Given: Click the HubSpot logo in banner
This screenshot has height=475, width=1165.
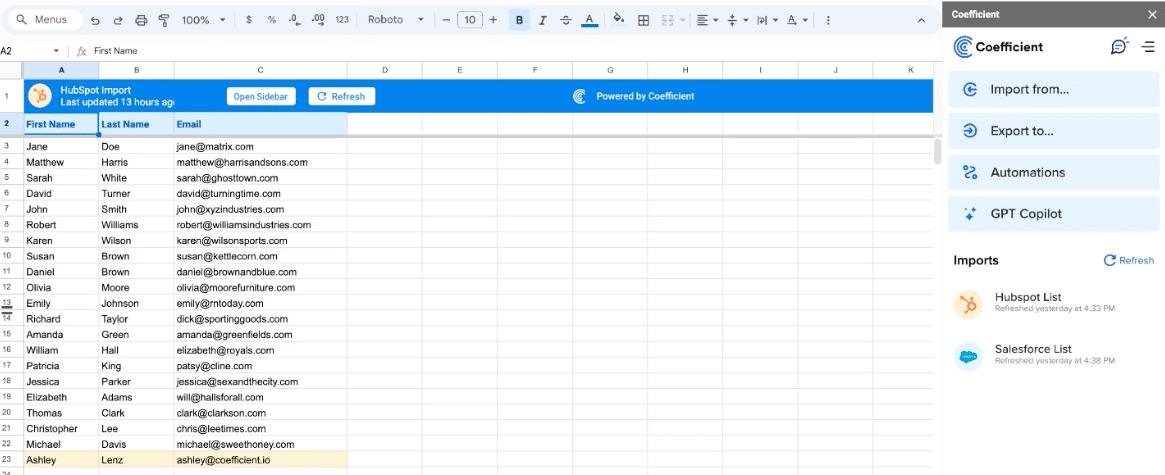Looking at the screenshot, I should [39, 96].
